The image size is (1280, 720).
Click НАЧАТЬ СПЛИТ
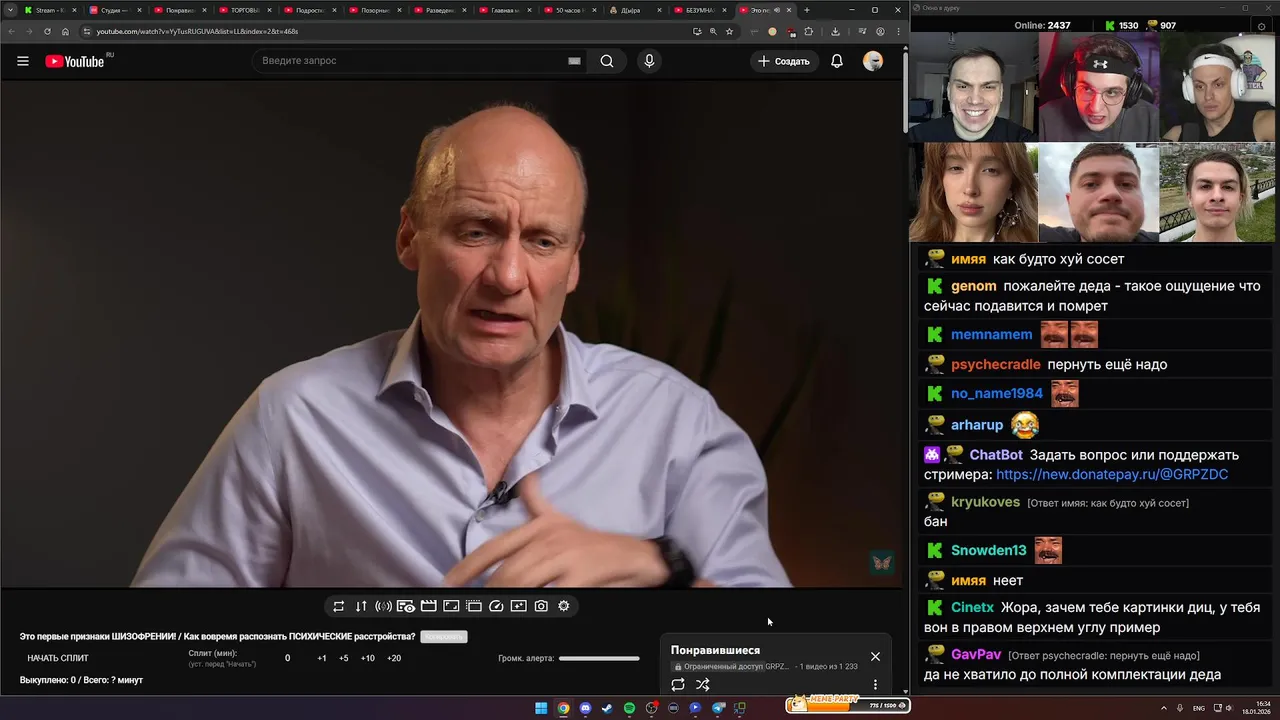58,658
